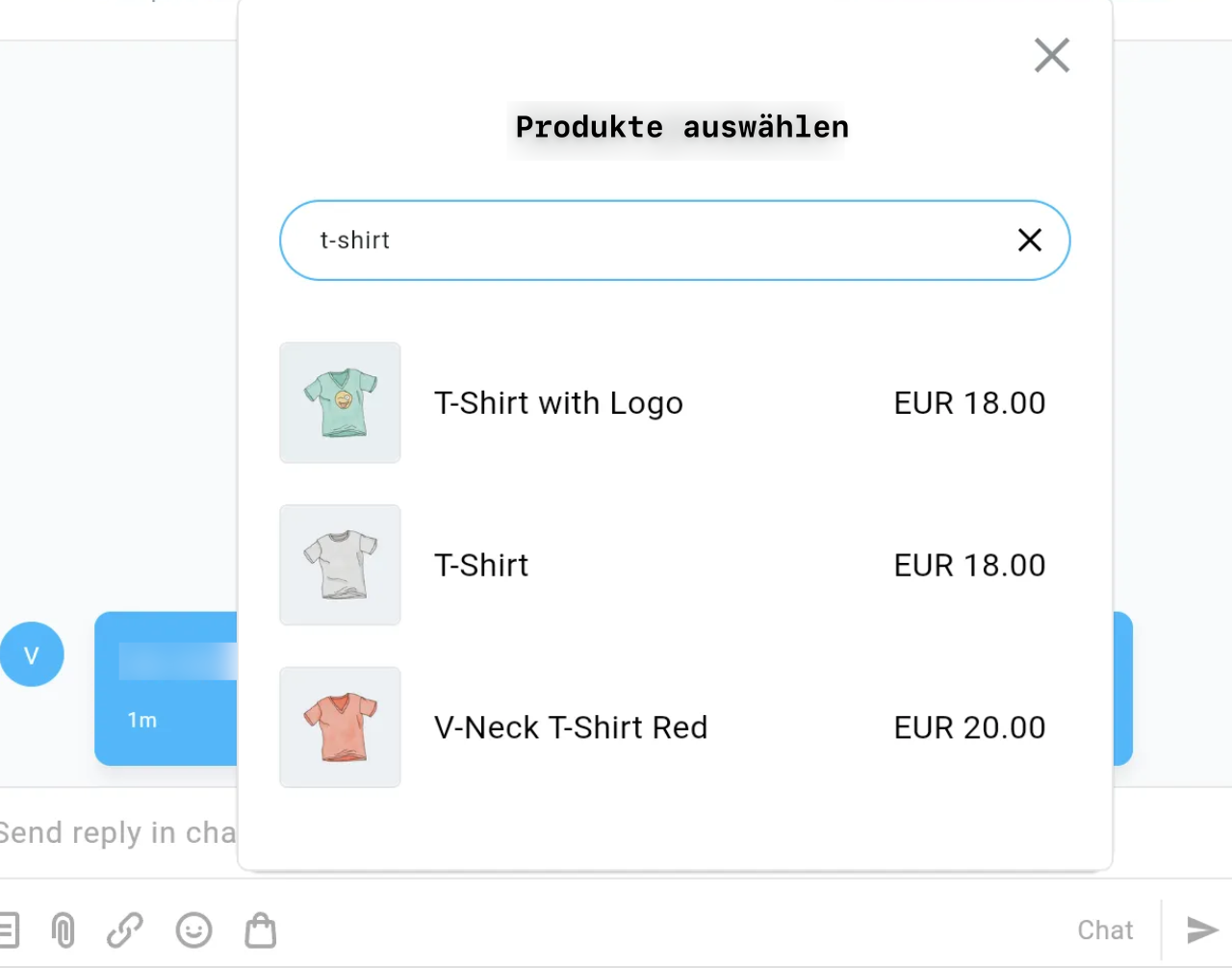This screenshot has height=968, width=1232.
Task: Click the V avatar in the conversation
Action: pyautogui.click(x=32, y=653)
